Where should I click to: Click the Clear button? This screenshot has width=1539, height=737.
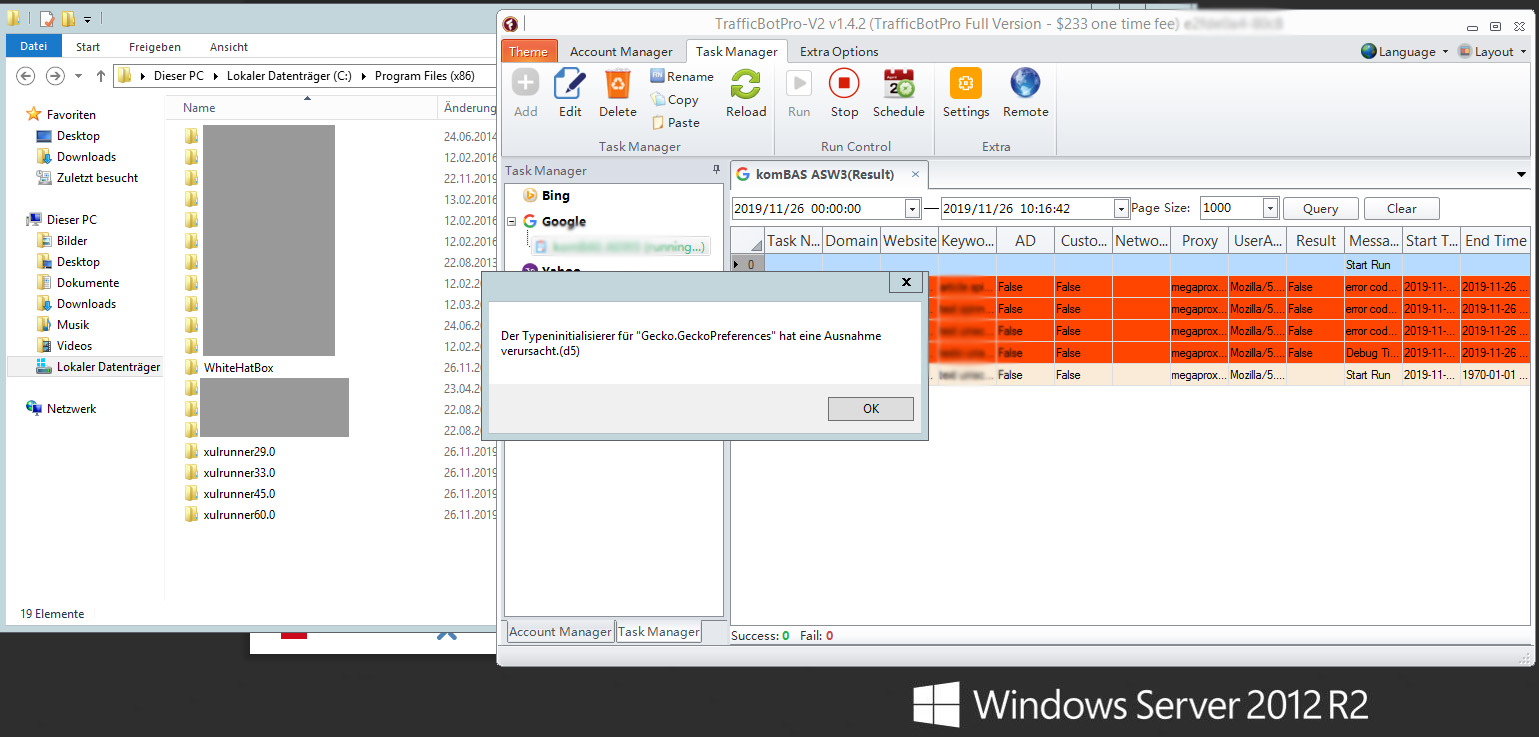[1401, 208]
